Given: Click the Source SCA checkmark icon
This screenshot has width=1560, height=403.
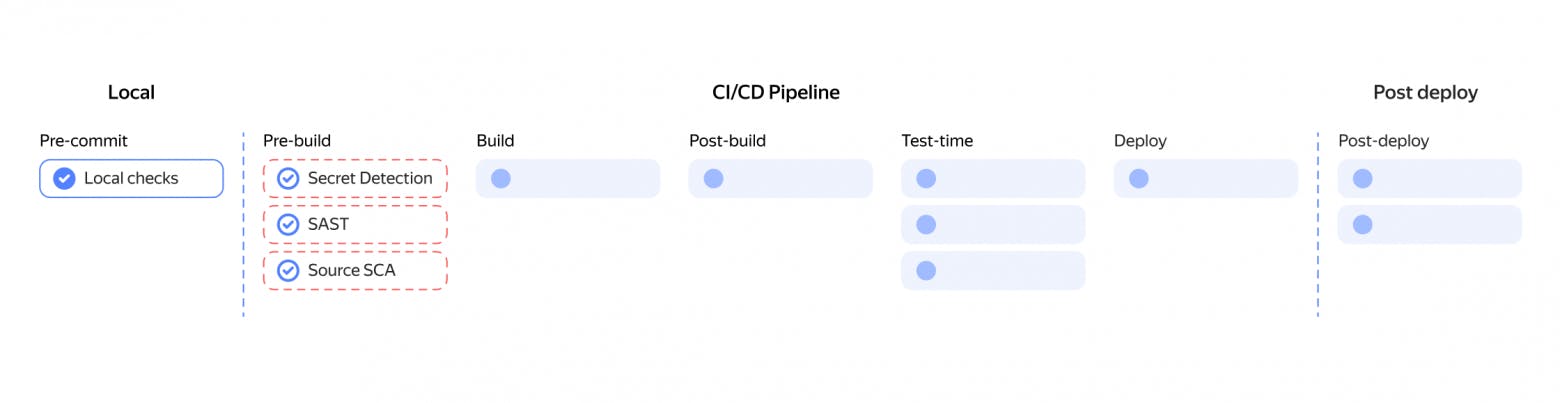Looking at the screenshot, I should click(x=288, y=271).
